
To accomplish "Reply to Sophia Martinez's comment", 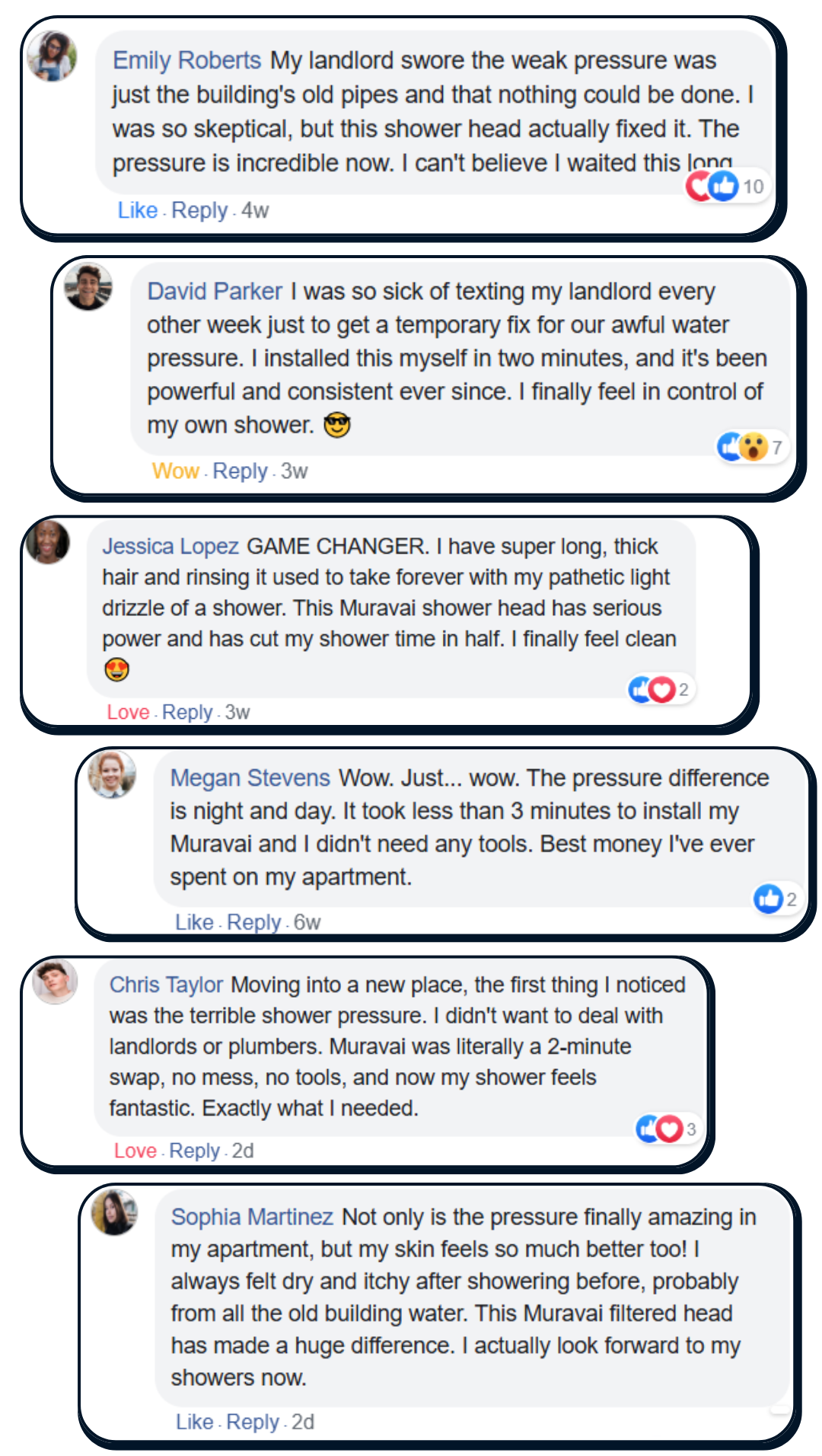I will (253, 1422).
